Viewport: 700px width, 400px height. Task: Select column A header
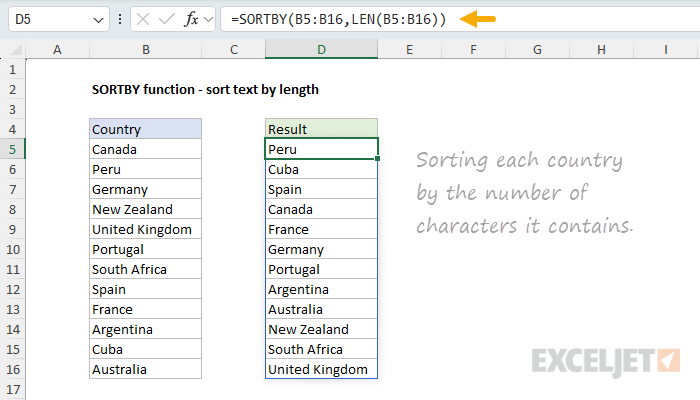[57, 49]
